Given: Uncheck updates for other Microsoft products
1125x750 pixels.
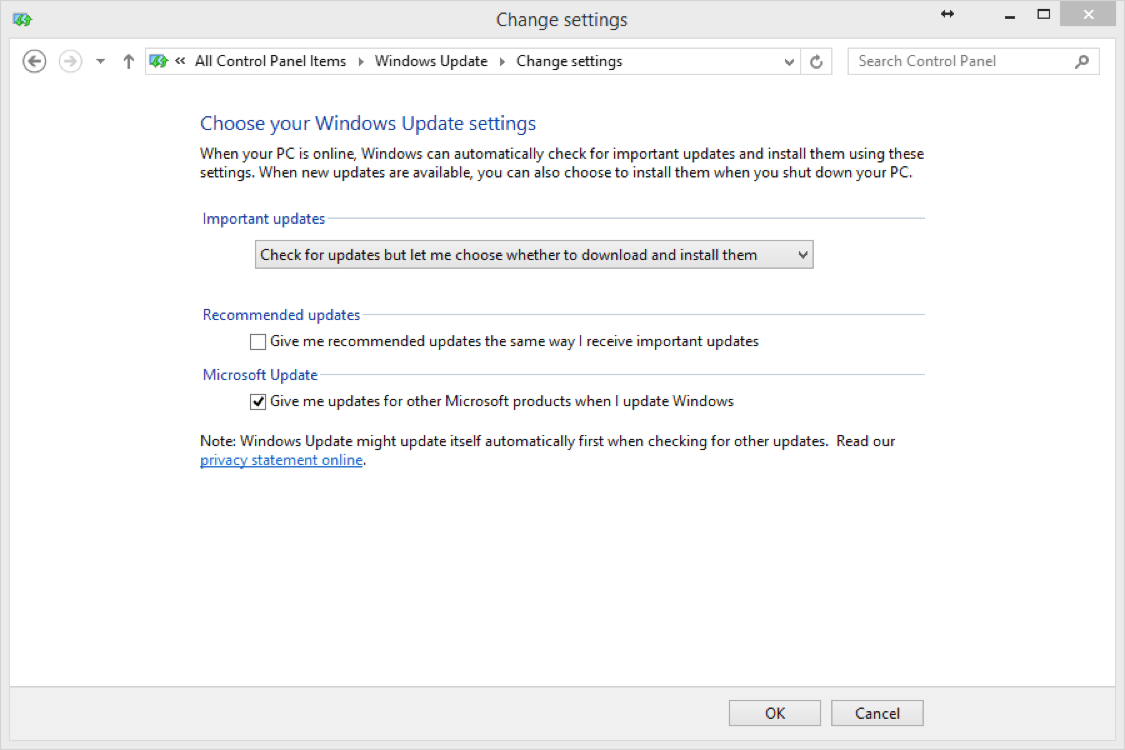Looking at the screenshot, I should tap(258, 402).
